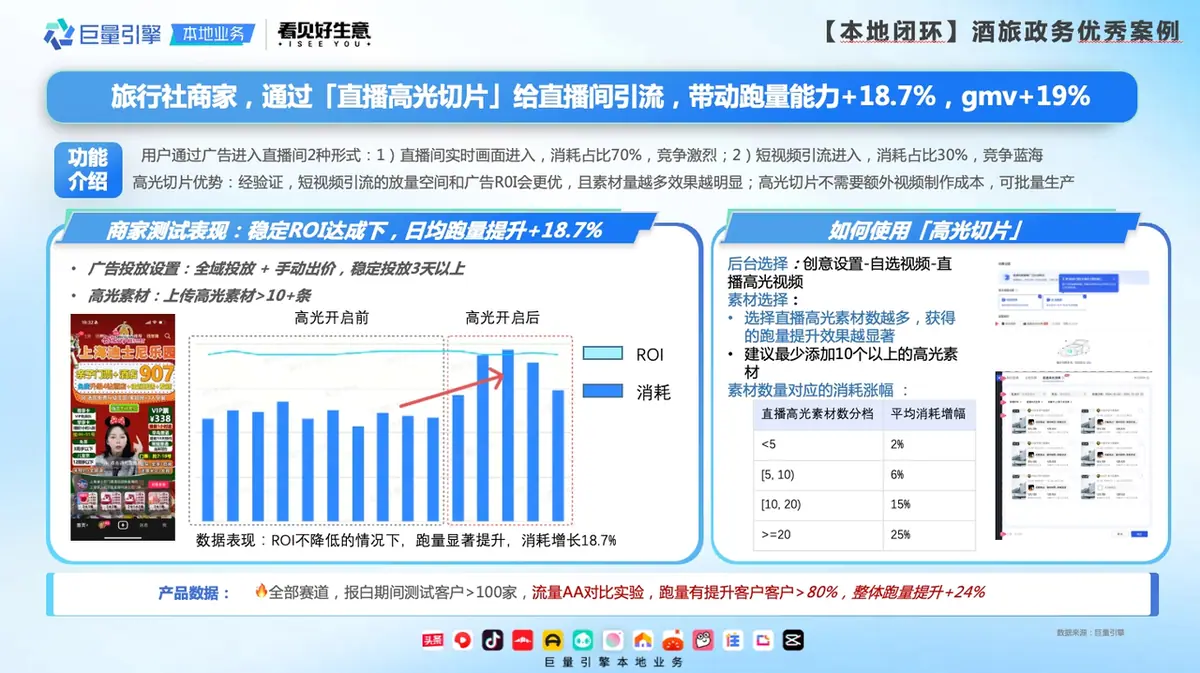Click the tallest blue bar in the chart
The height and width of the screenshot is (673, 1200).
(508, 436)
